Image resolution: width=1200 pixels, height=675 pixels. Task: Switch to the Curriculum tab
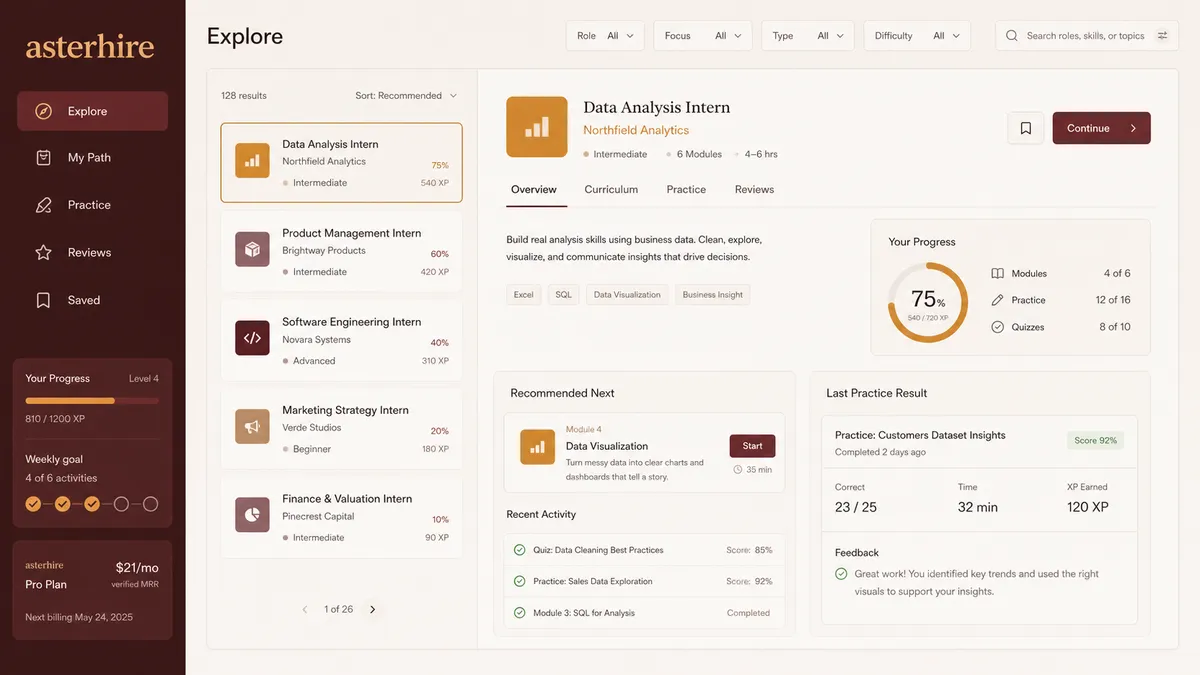[x=611, y=189]
